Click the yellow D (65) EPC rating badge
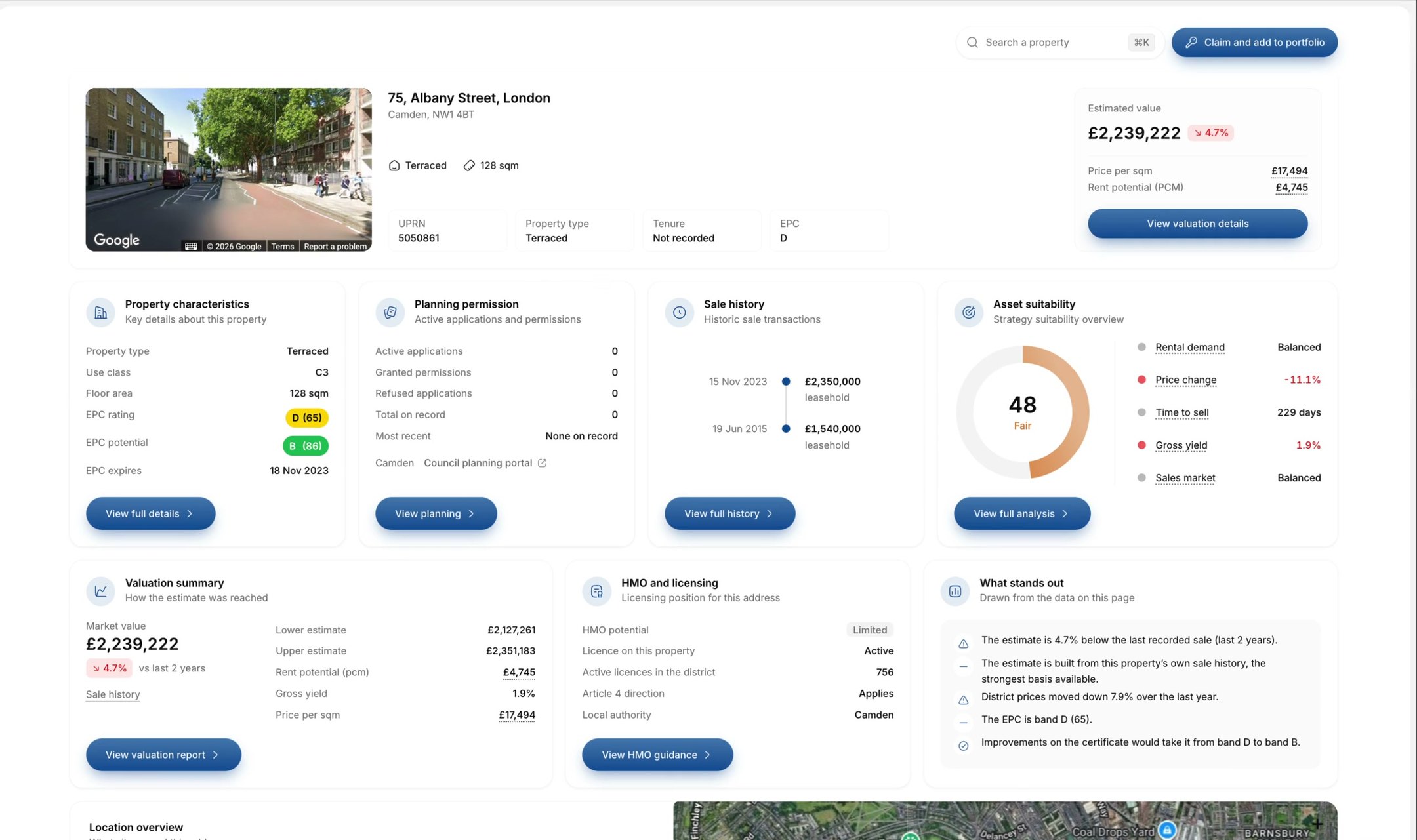The height and width of the screenshot is (840, 1417). pyautogui.click(x=306, y=418)
